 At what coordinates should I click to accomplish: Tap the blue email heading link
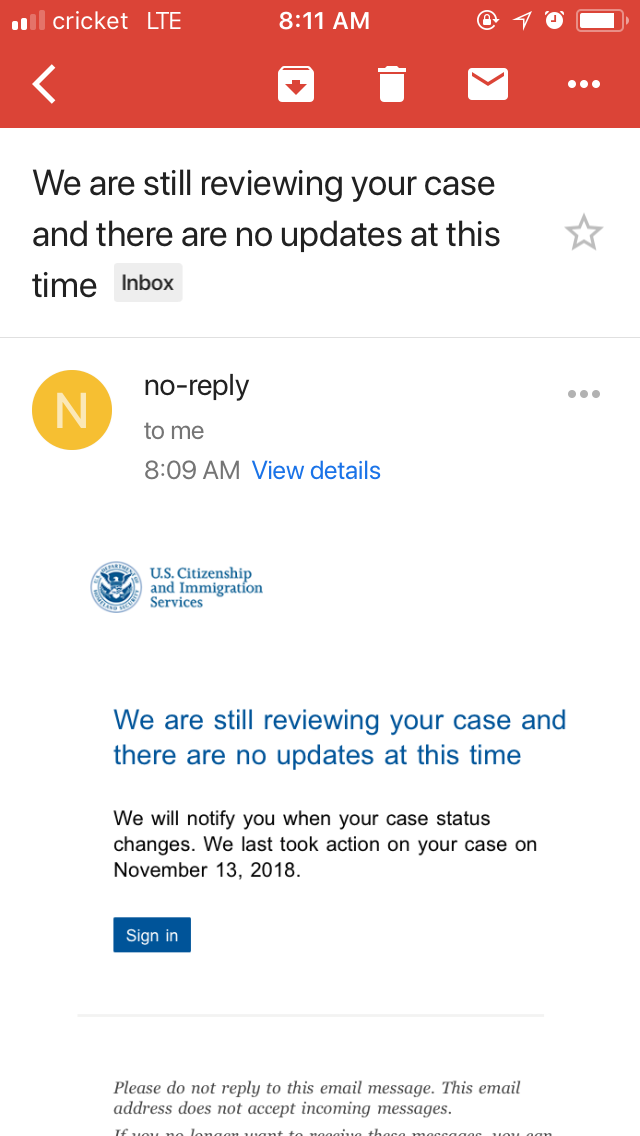pyautogui.click(x=340, y=738)
